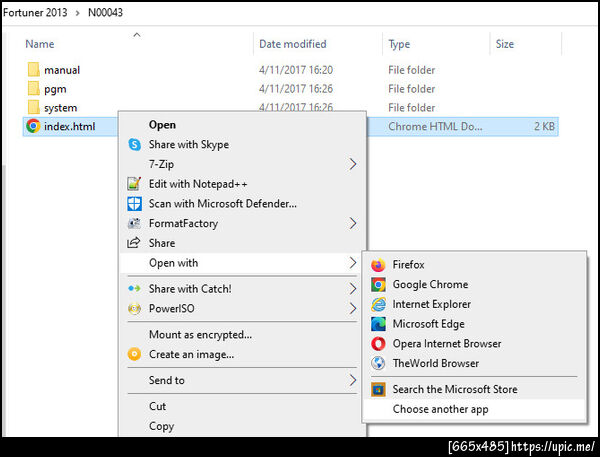Select Choose another app
This screenshot has height=457, width=600.
(x=440, y=409)
